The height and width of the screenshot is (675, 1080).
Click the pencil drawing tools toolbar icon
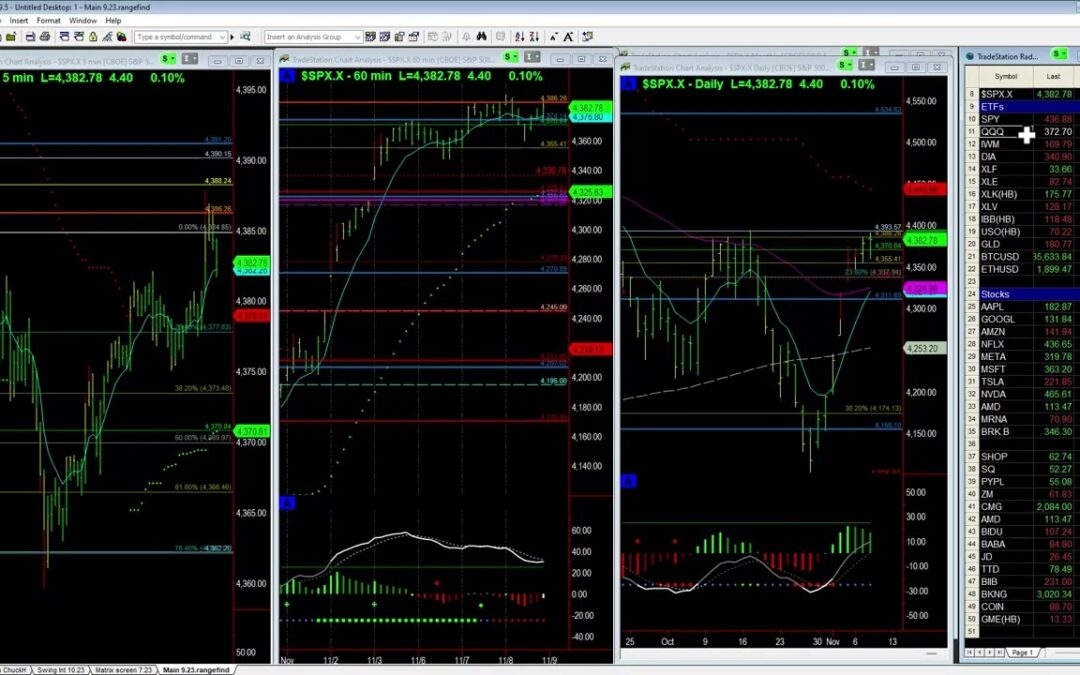107,37
